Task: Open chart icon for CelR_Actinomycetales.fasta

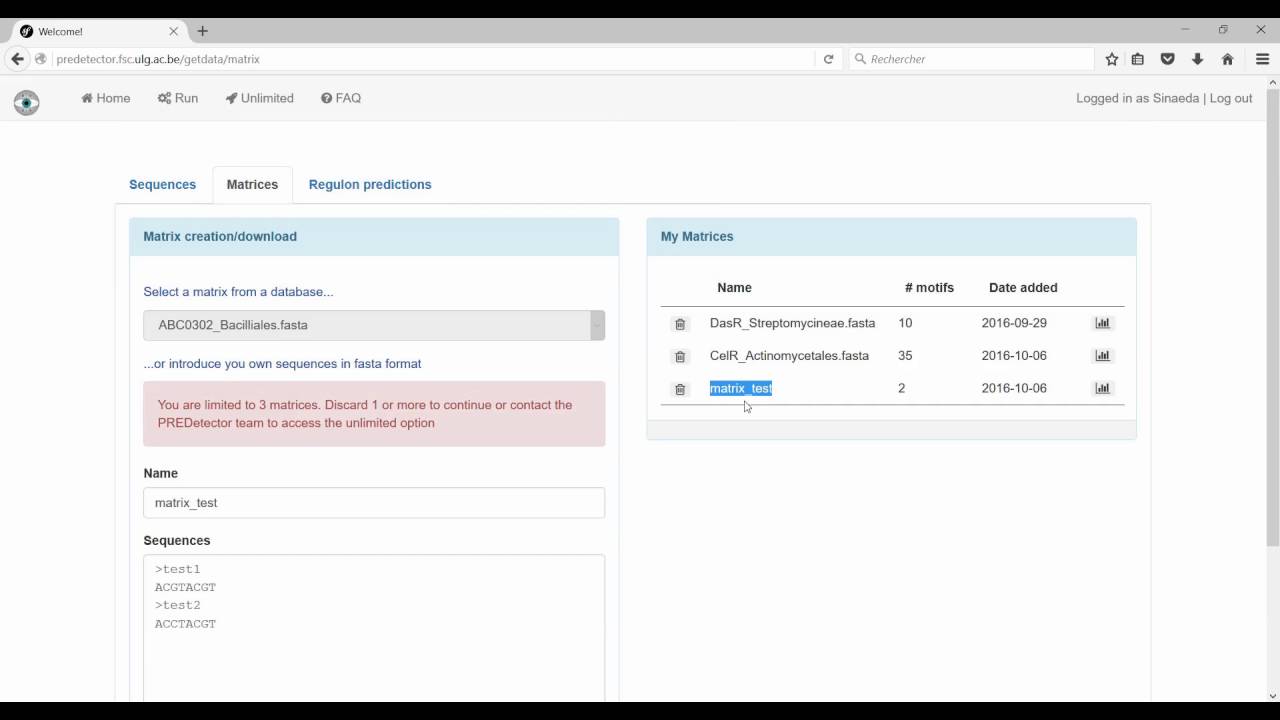Action: tap(1102, 356)
